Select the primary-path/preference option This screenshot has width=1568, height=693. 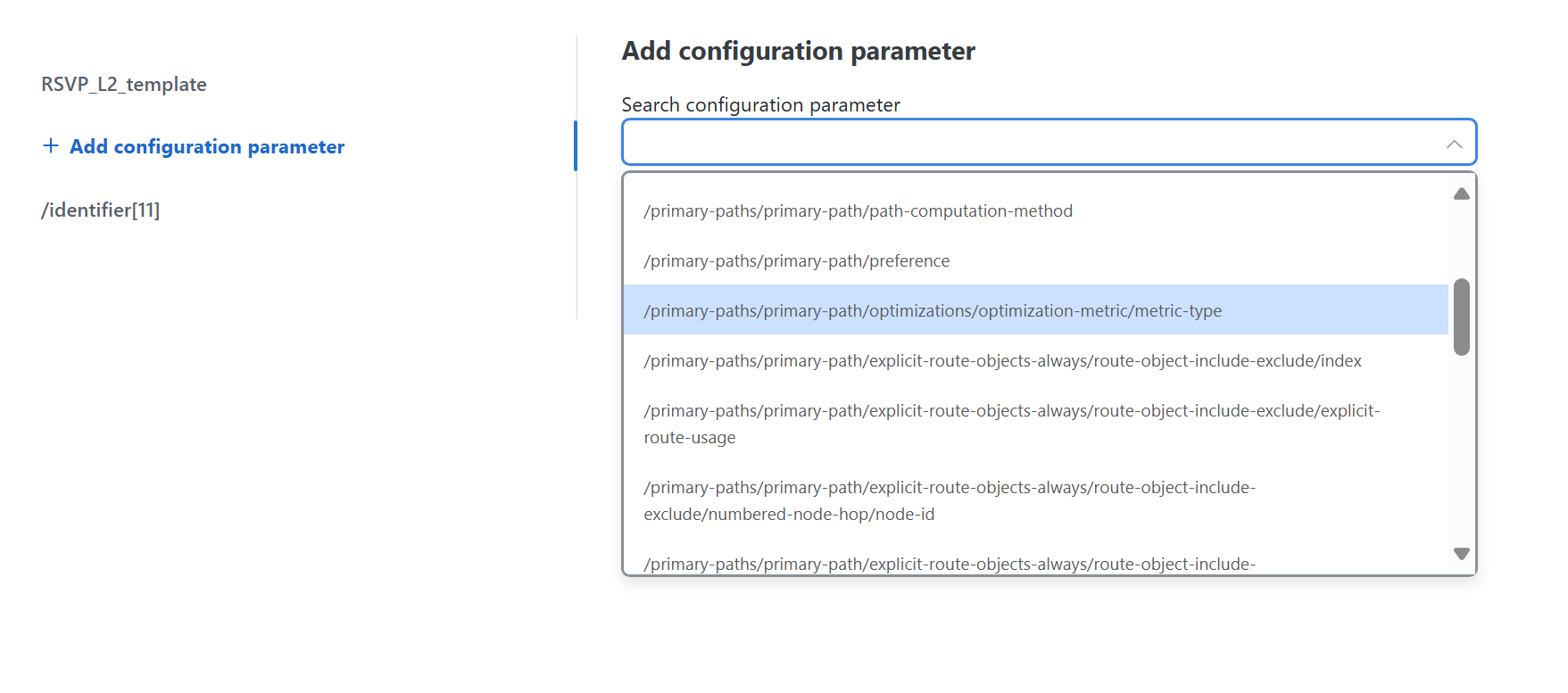tap(796, 261)
